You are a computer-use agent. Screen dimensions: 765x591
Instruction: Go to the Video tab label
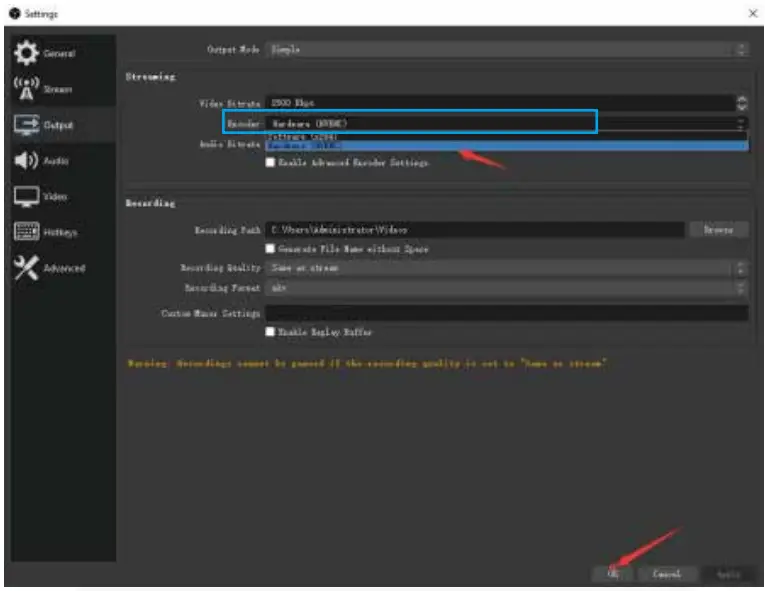pyautogui.click(x=55, y=196)
